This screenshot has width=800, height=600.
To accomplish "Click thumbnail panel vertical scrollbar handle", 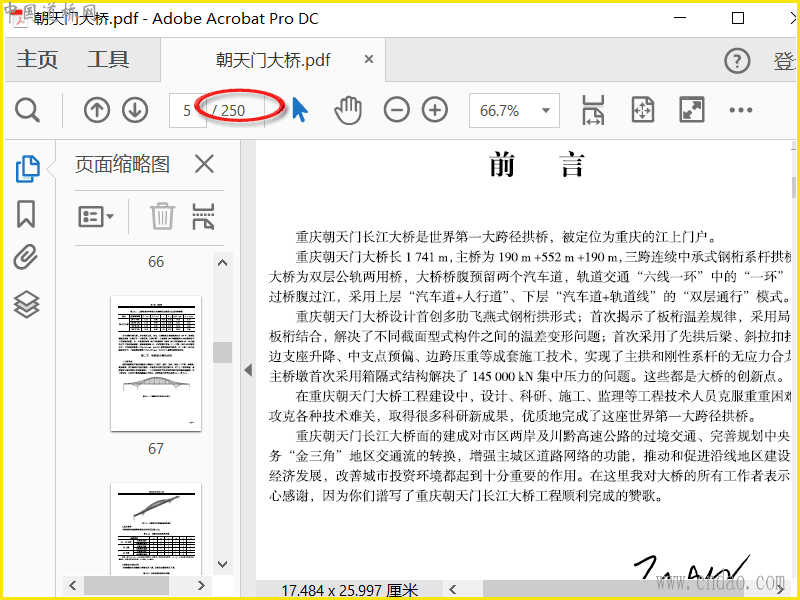I will (222, 353).
